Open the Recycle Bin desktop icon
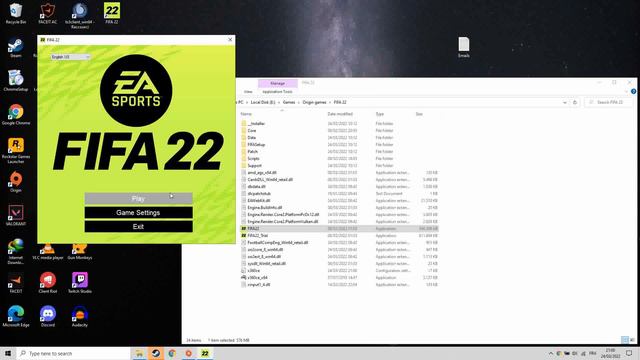The height and width of the screenshot is (360, 640). click(x=16, y=13)
